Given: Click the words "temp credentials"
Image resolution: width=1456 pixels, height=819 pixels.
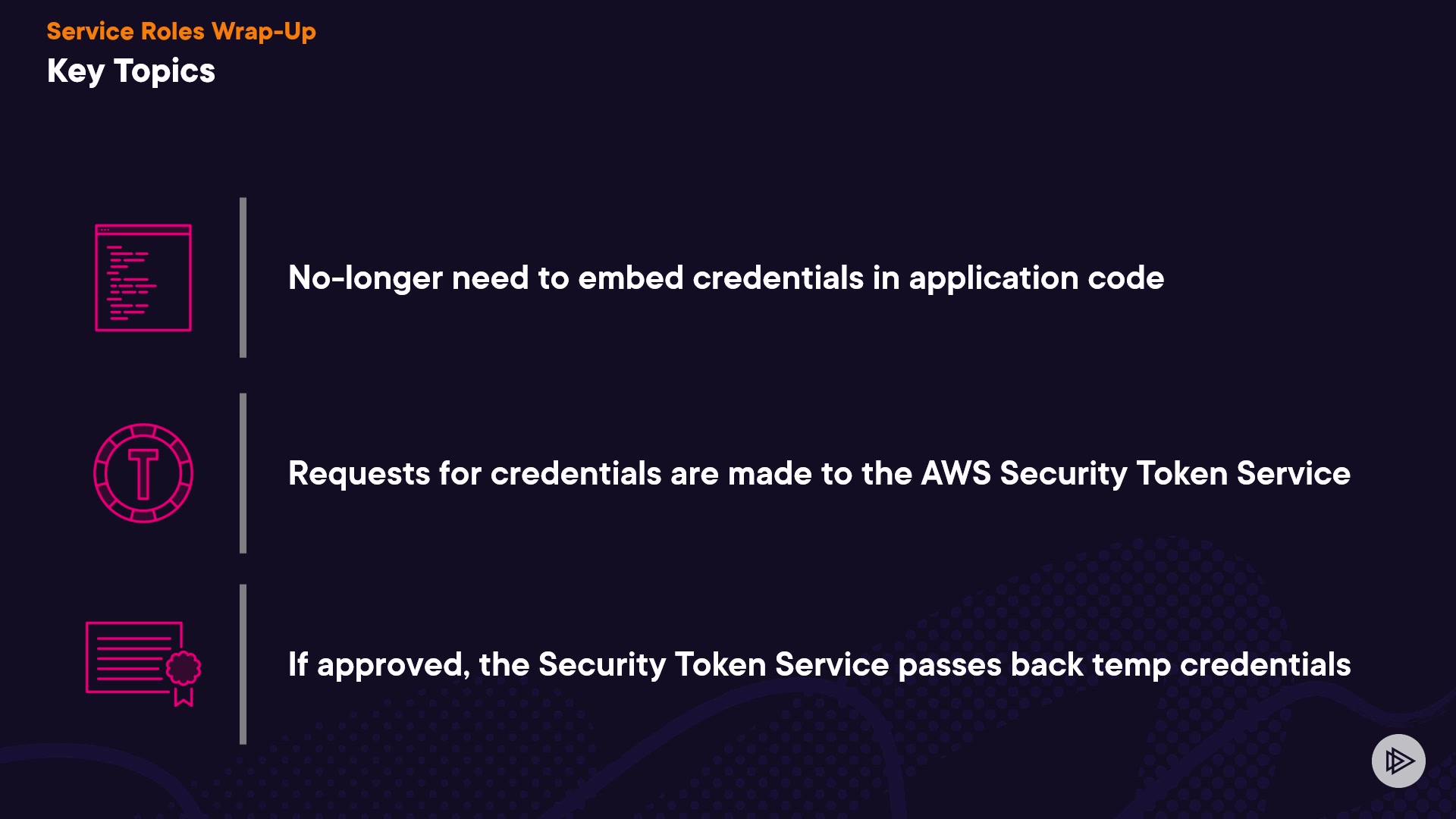Looking at the screenshot, I should [x=1221, y=664].
